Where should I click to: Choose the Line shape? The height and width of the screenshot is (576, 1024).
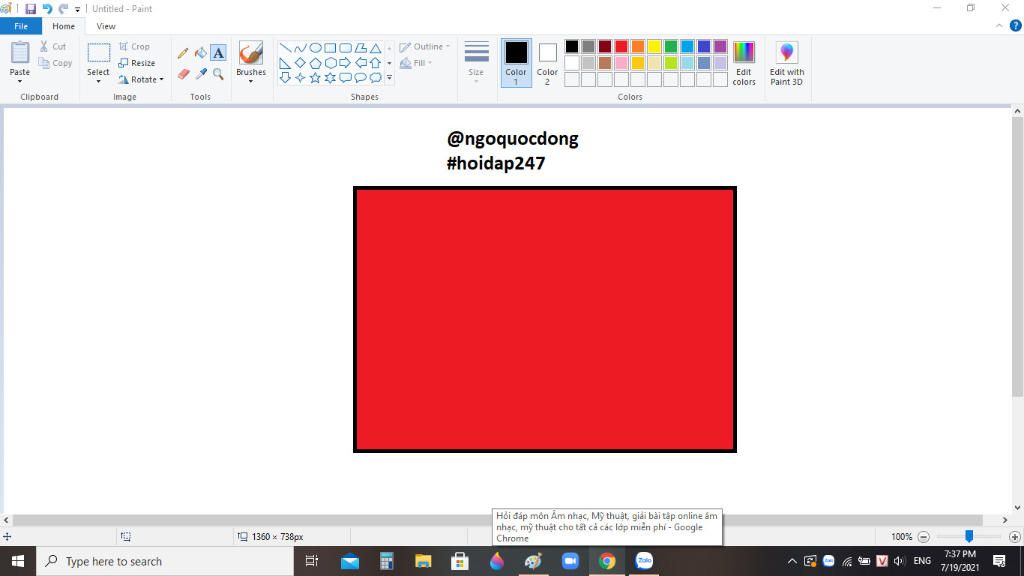click(x=285, y=48)
